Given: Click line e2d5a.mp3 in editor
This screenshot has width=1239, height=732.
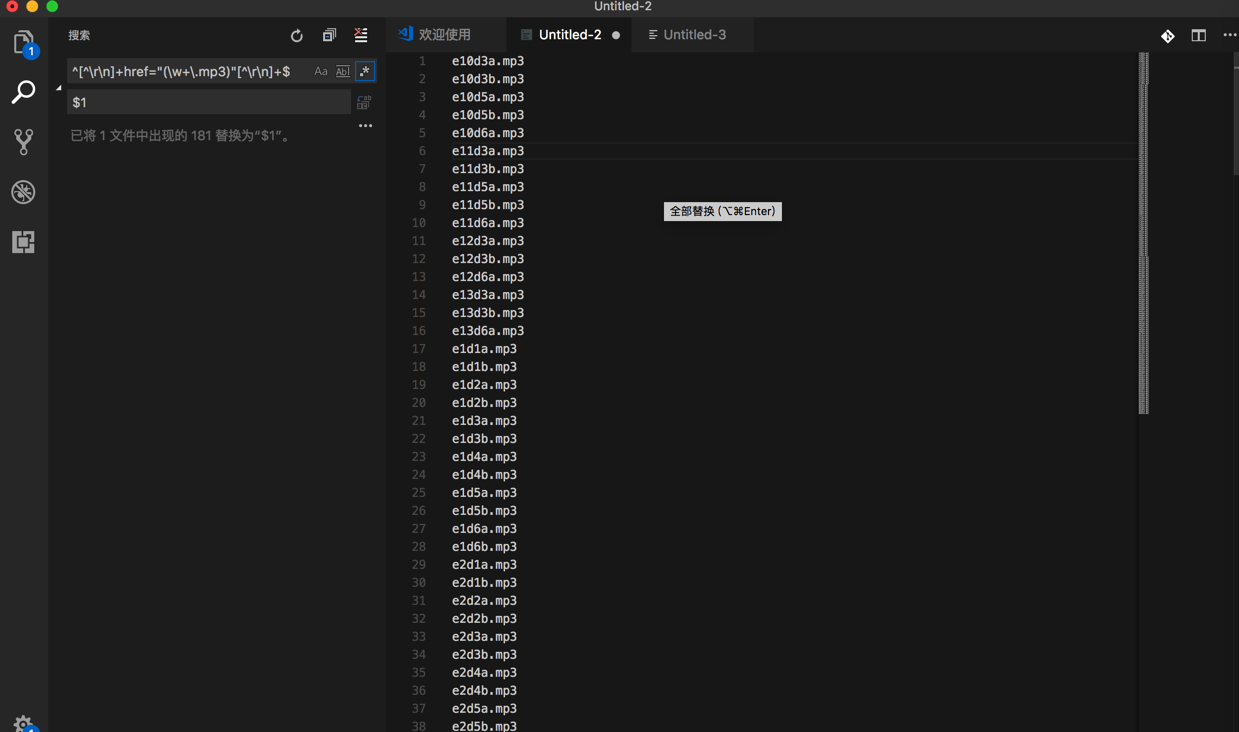Looking at the screenshot, I should (x=484, y=709).
